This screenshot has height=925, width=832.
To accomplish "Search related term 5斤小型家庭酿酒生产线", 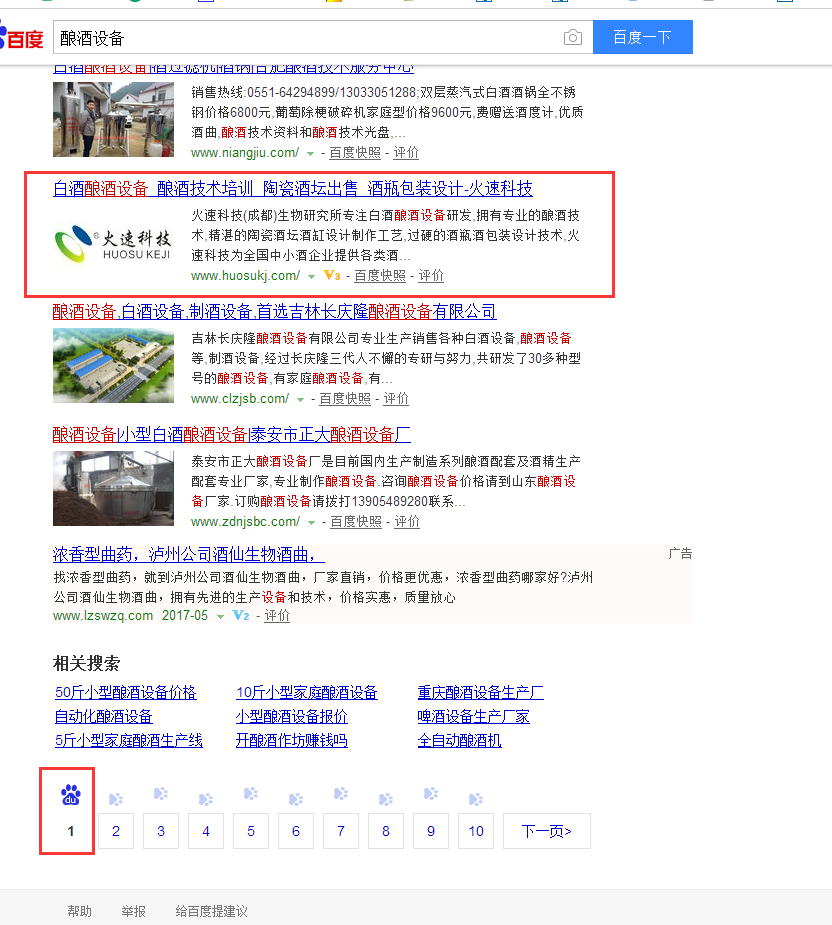I will 129,740.
